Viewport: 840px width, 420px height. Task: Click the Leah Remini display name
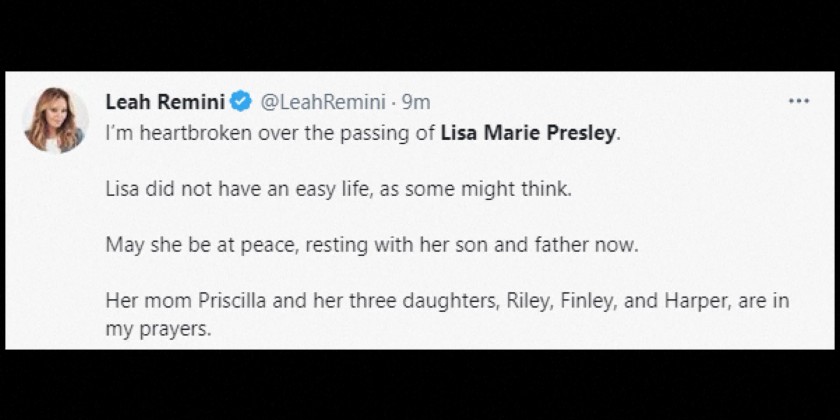click(165, 102)
